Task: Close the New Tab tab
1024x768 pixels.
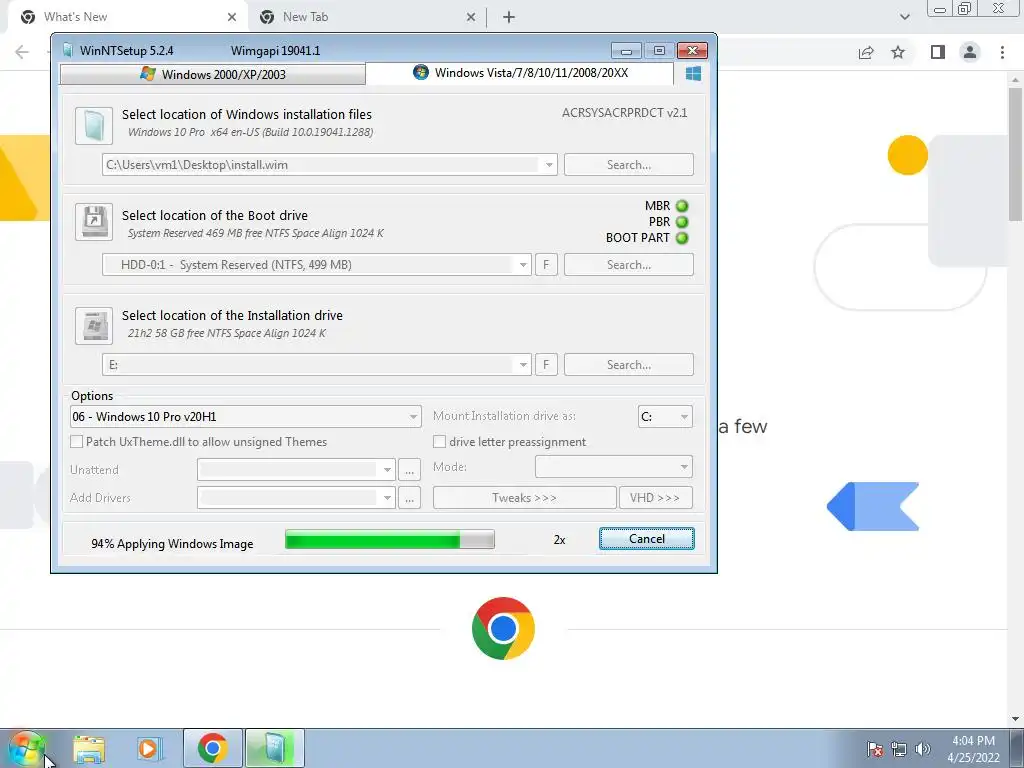Action: [471, 17]
